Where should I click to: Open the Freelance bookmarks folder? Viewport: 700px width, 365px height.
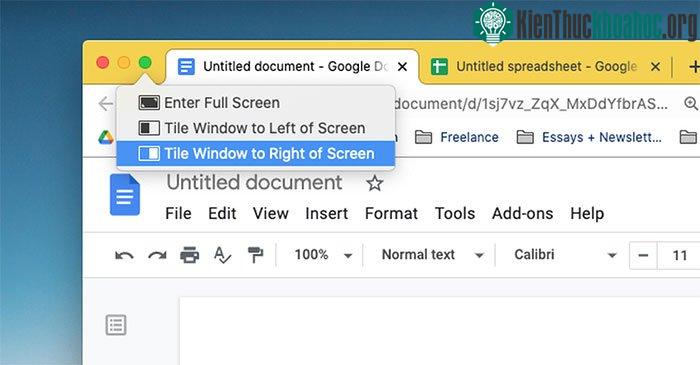pos(456,137)
